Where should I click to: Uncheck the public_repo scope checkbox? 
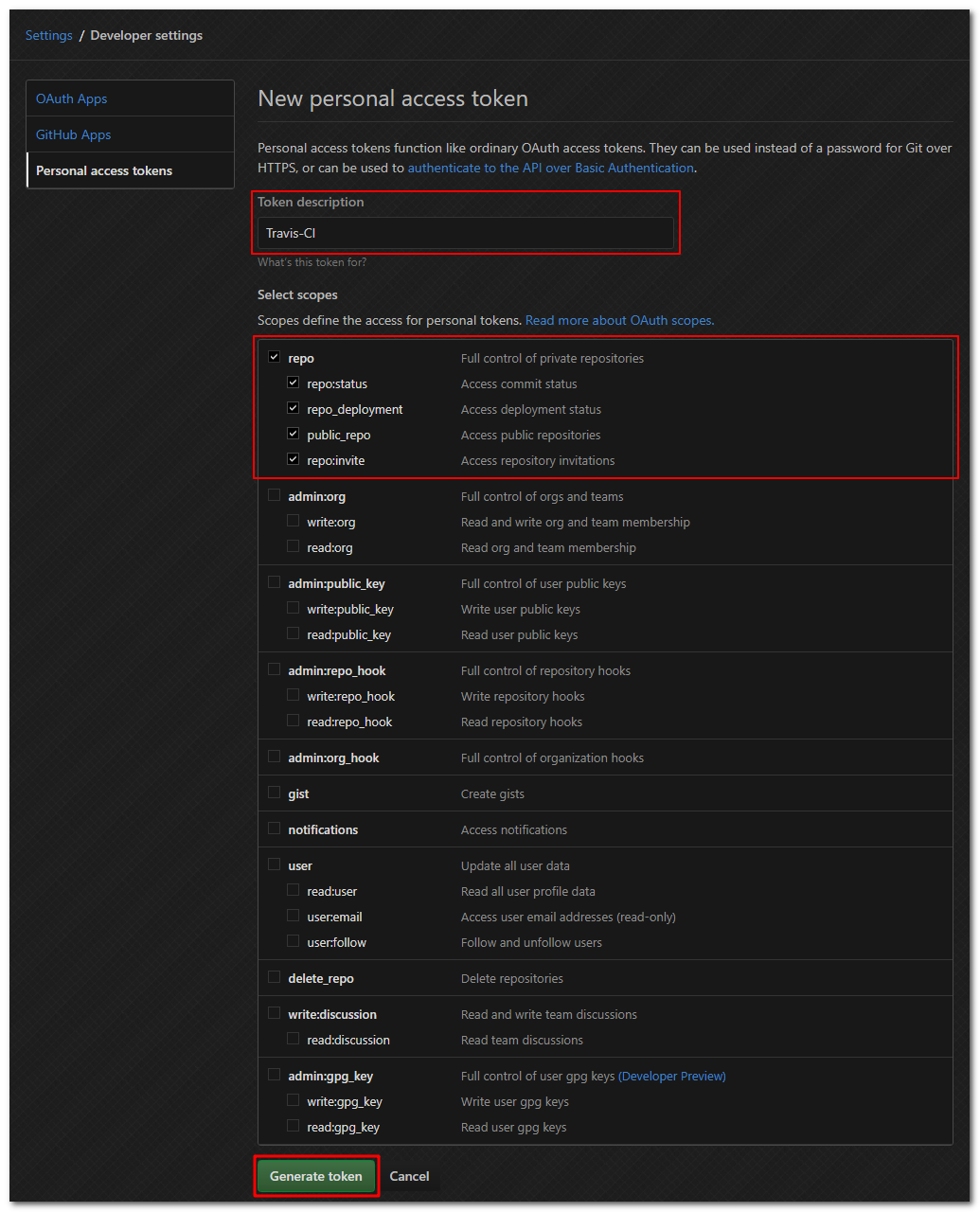tap(294, 434)
